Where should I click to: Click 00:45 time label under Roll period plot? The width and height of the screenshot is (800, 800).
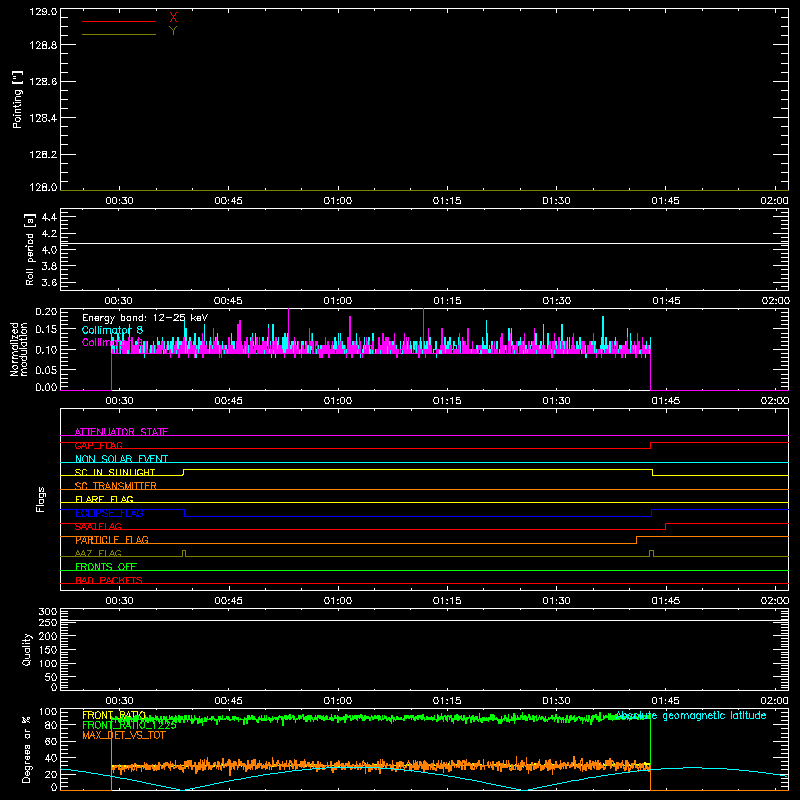pyautogui.click(x=228, y=301)
